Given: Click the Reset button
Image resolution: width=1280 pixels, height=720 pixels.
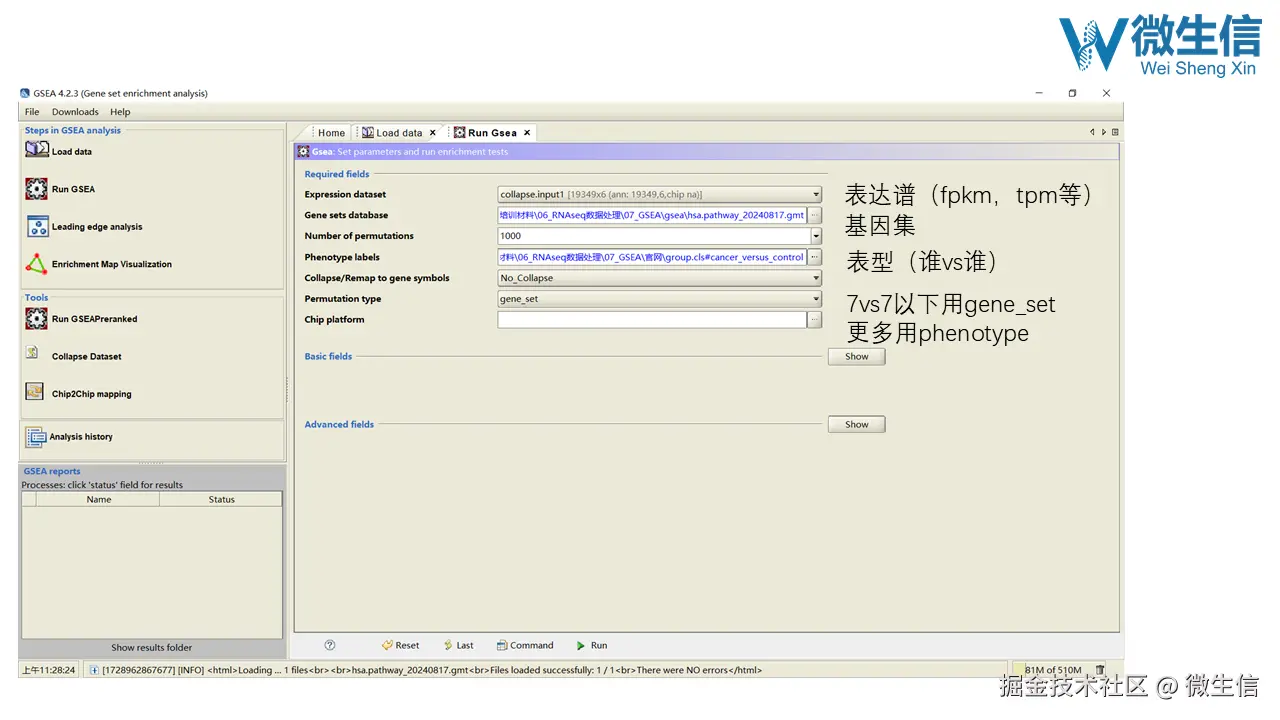Looking at the screenshot, I should click(x=400, y=645).
